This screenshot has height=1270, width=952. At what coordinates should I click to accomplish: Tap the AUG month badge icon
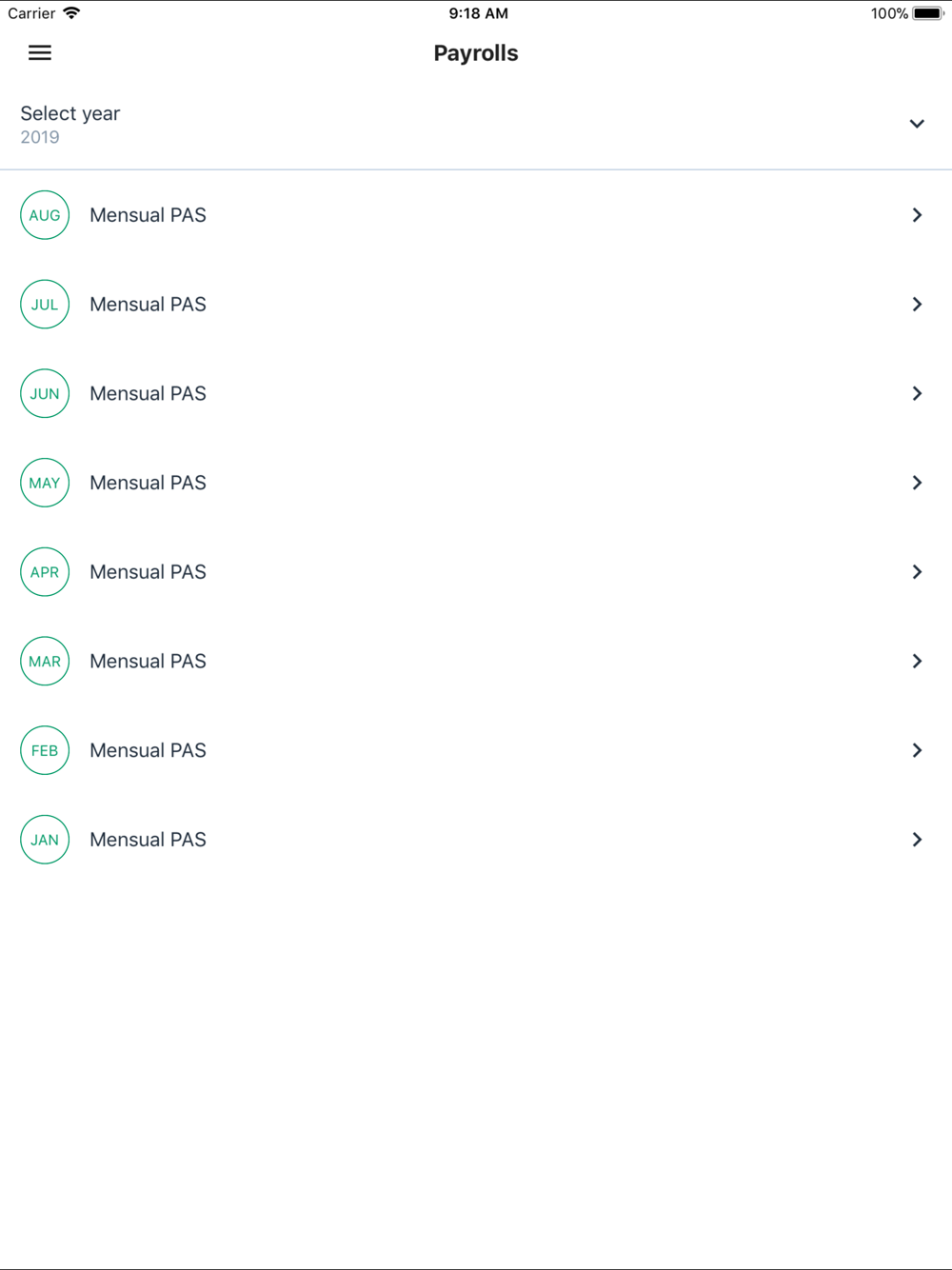45,215
